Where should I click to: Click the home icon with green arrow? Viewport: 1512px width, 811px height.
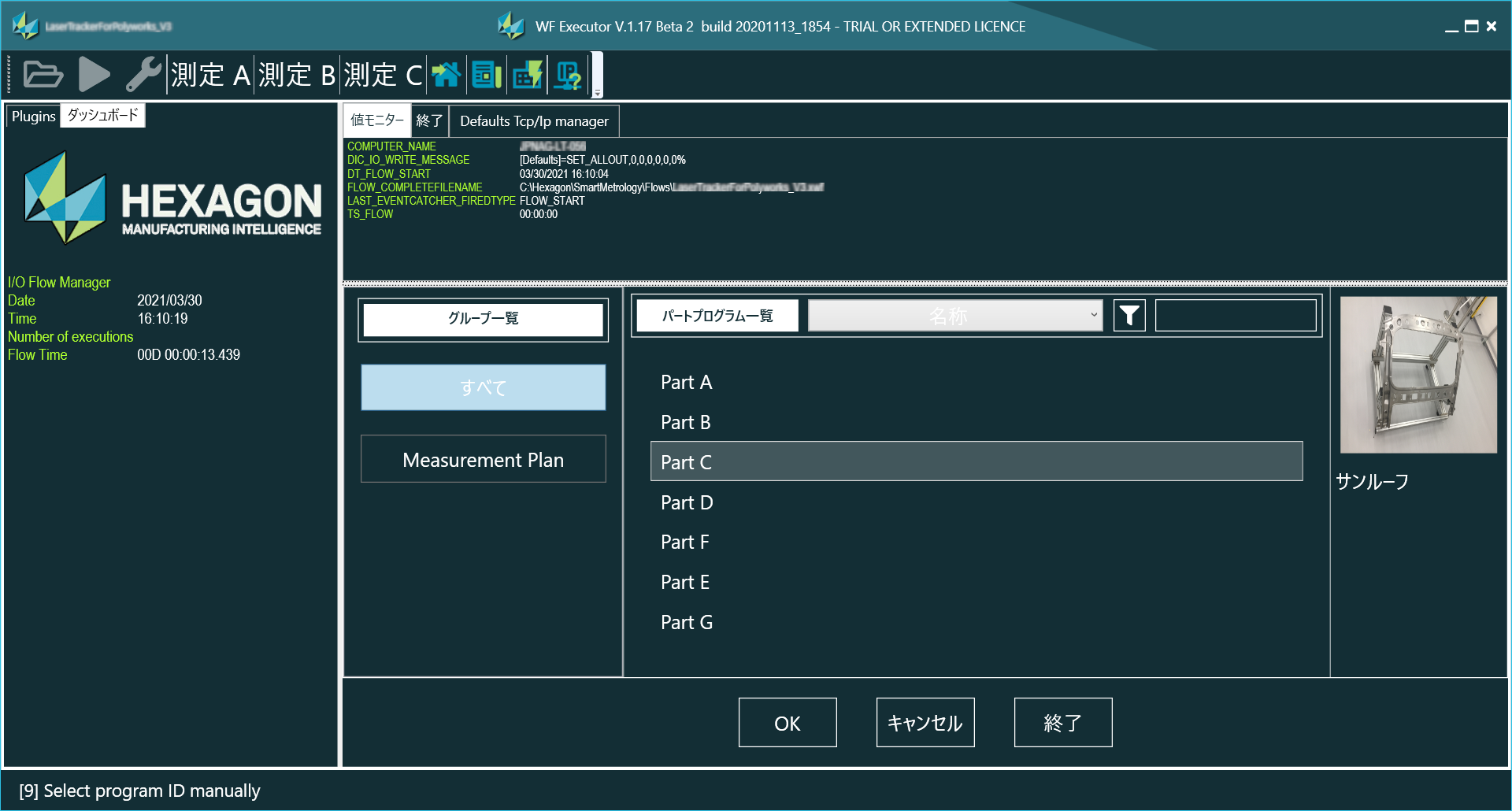click(x=446, y=75)
